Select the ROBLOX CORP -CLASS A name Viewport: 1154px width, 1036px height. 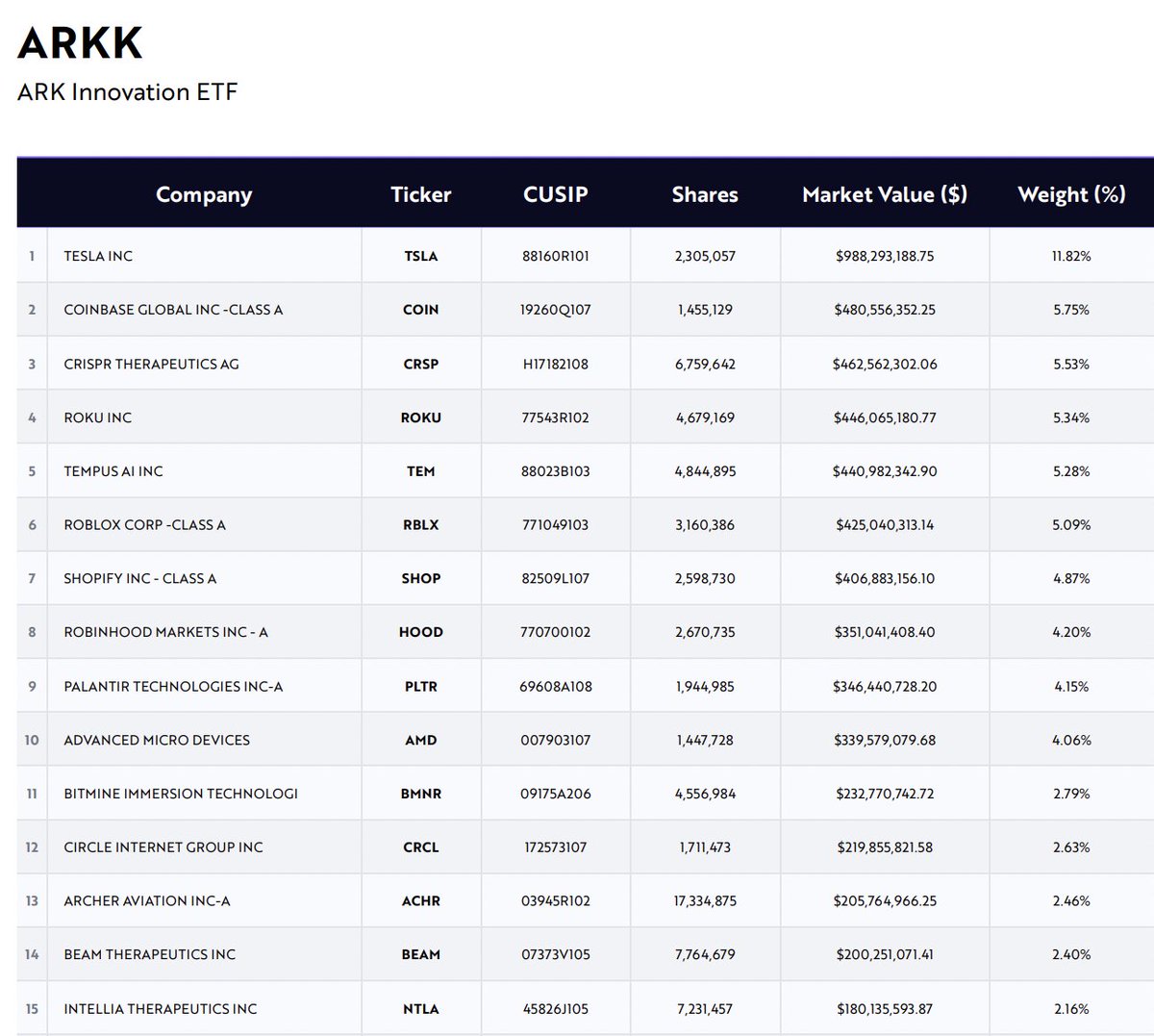[144, 525]
